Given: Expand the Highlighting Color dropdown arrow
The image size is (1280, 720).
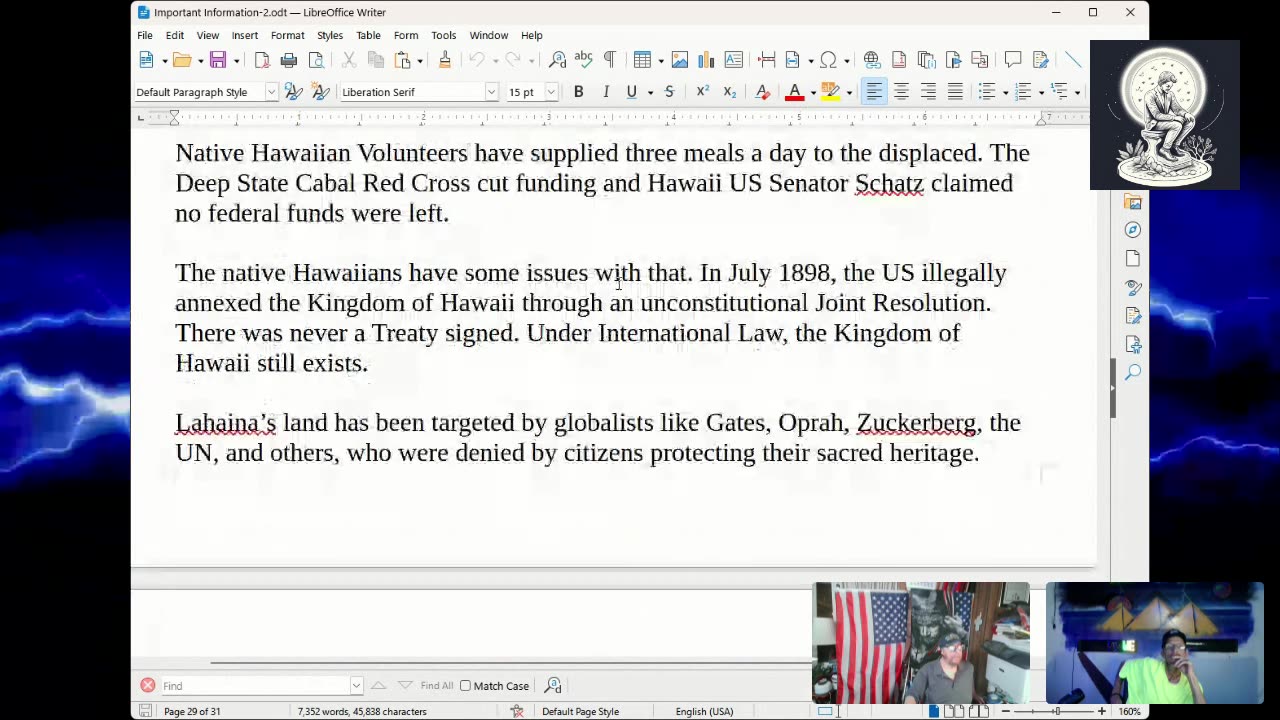Looking at the screenshot, I should coord(849,92).
